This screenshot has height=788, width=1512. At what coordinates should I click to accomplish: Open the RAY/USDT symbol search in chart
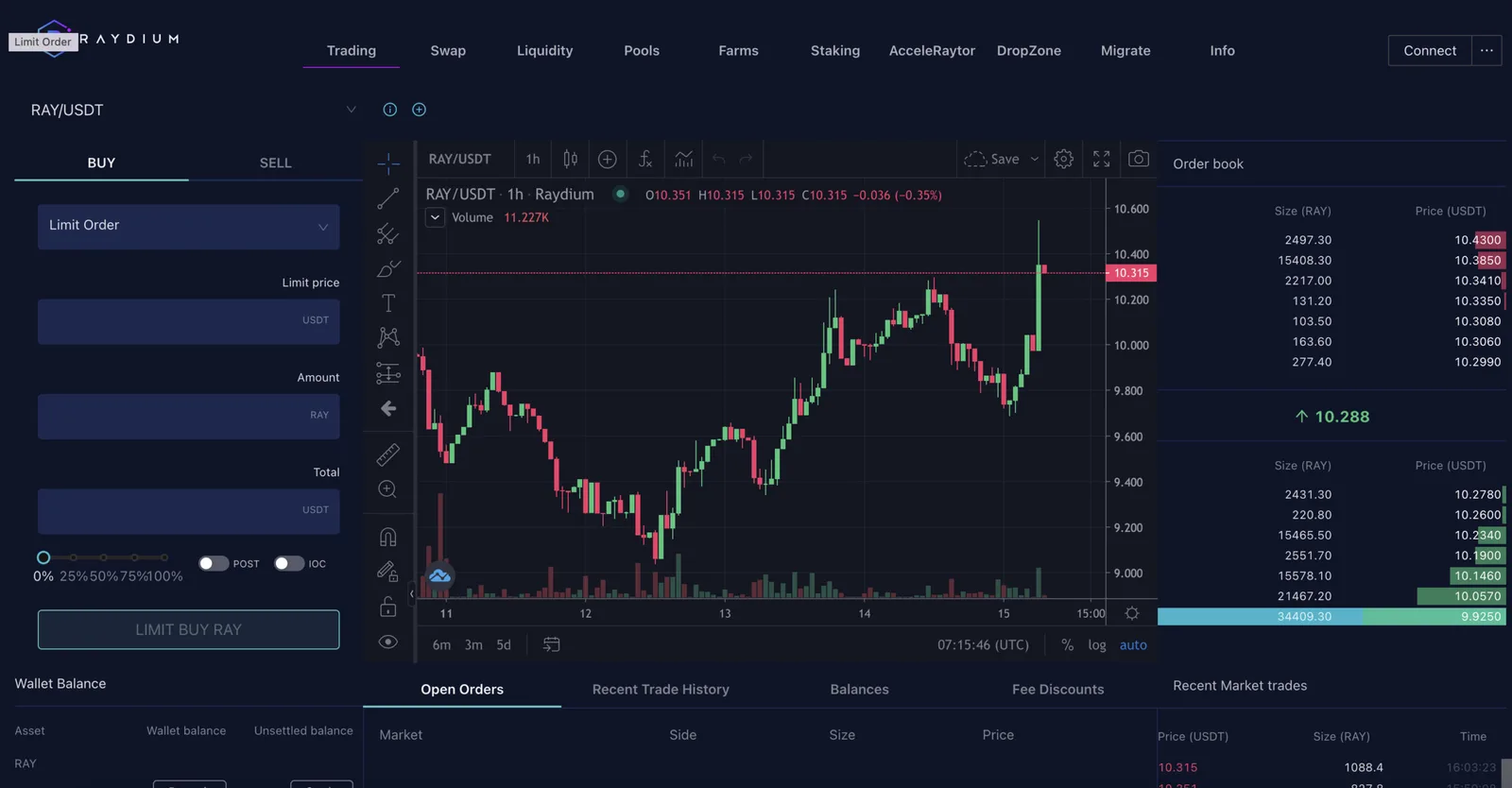459,159
